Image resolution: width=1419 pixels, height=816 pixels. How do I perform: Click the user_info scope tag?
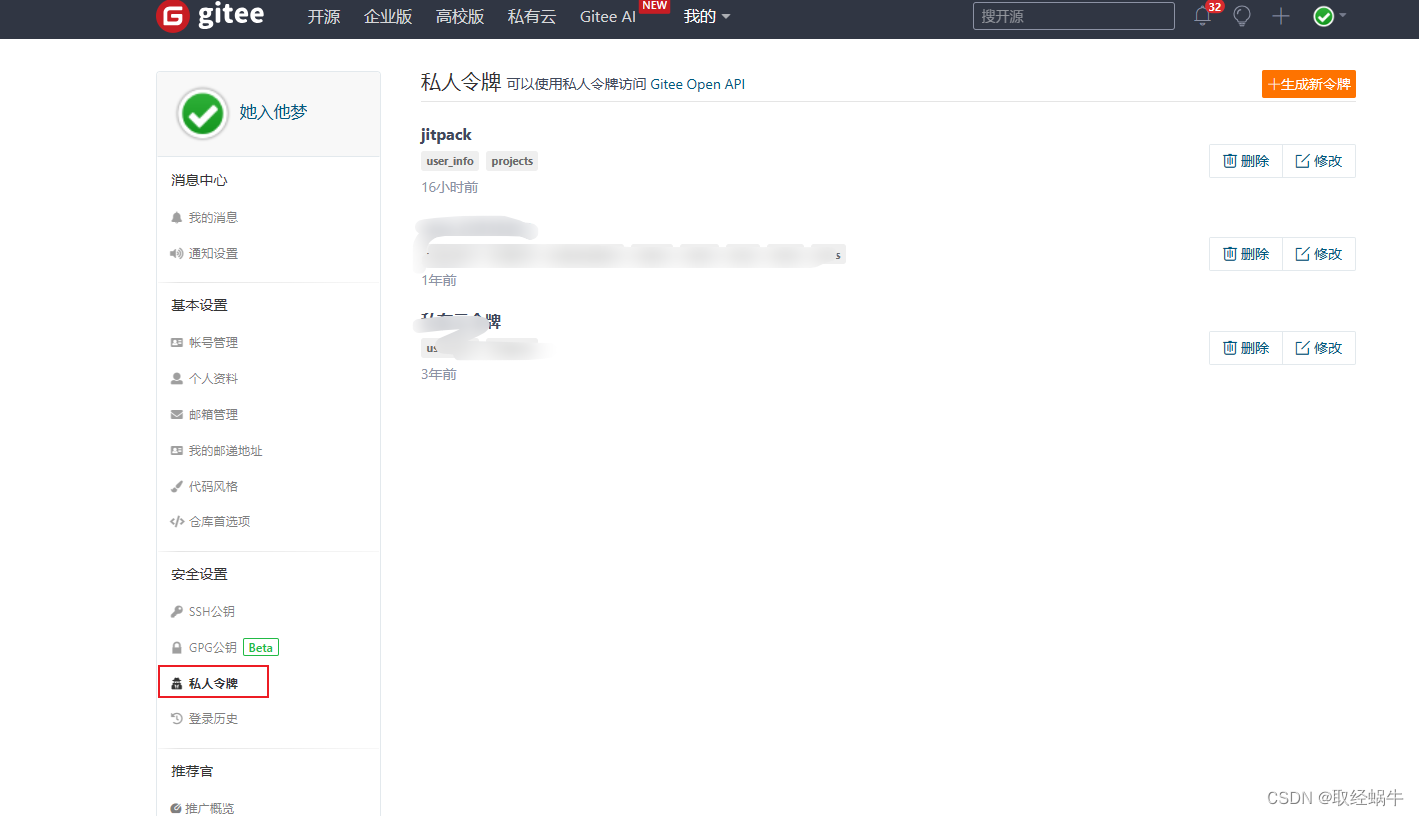click(x=450, y=161)
